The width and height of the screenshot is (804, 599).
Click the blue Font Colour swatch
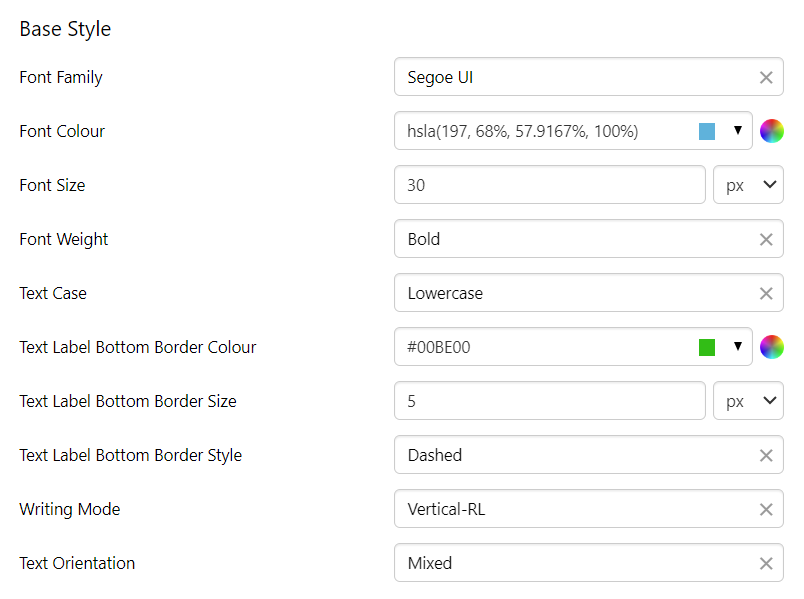point(707,131)
